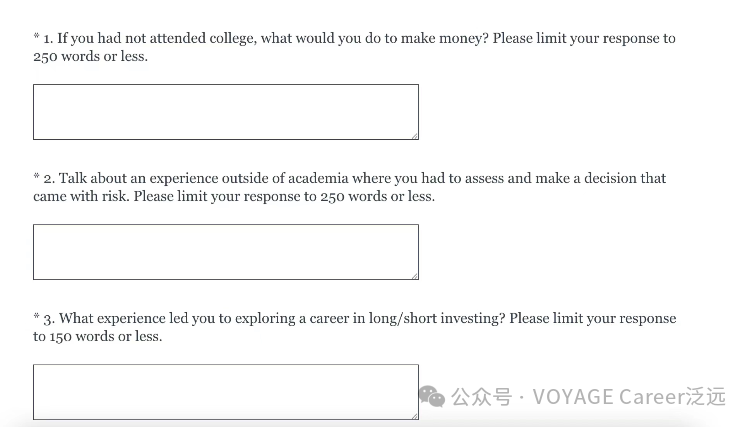Click the number "1." question label

click(x=47, y=39)
